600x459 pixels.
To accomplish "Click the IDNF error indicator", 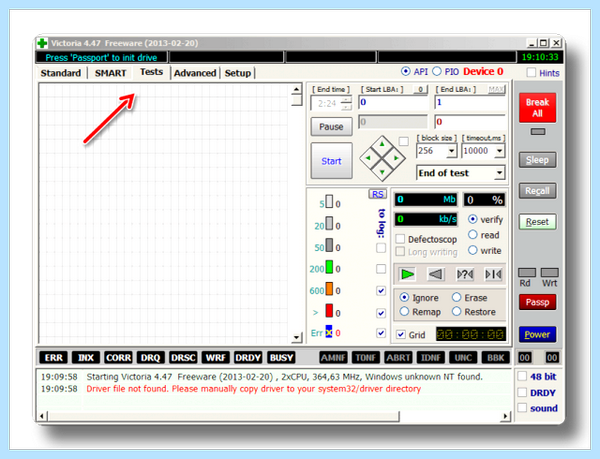I will coord(431,358).
